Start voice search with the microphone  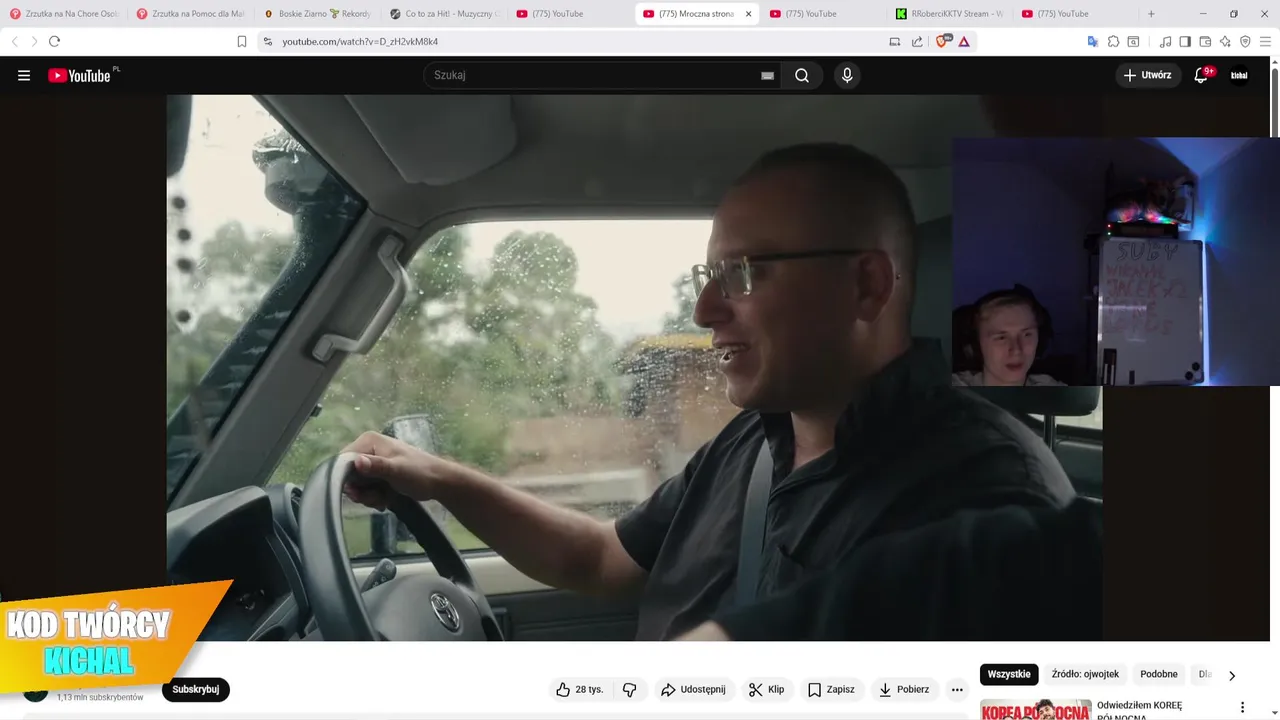tap(847, 75)
